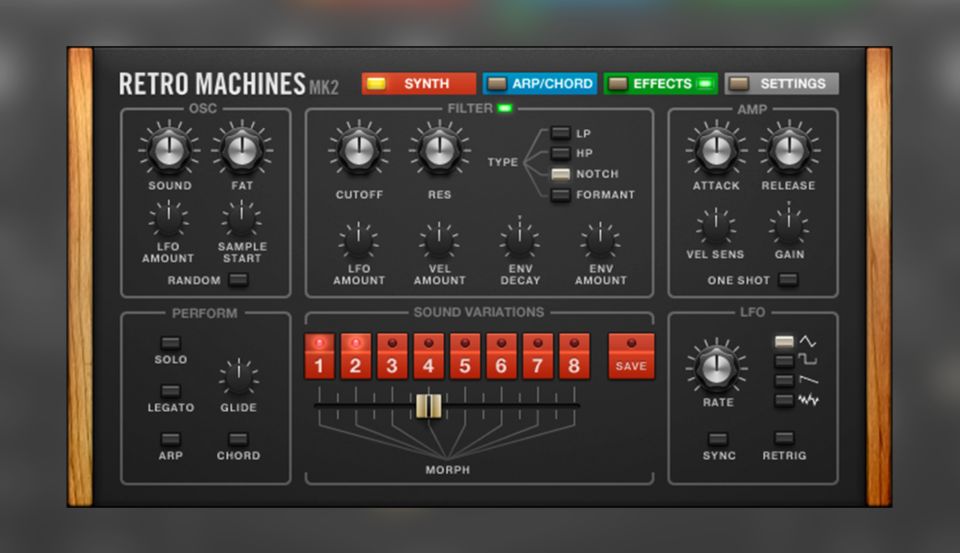Toggle the ONE SHOT switch

point(788,280)
